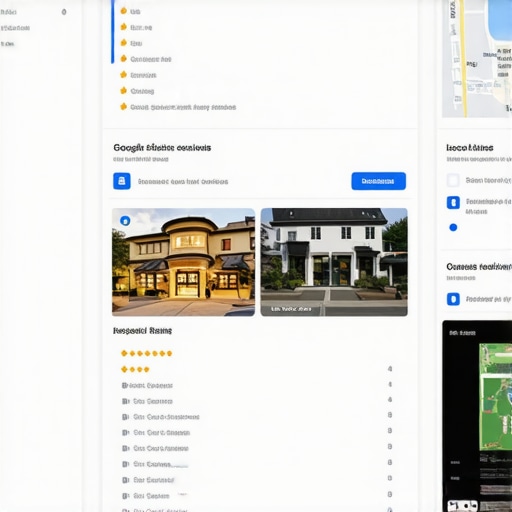Click the blue square icon in the Google section row
The height and width of the screenshot is (512, 512).
[122, 181]
